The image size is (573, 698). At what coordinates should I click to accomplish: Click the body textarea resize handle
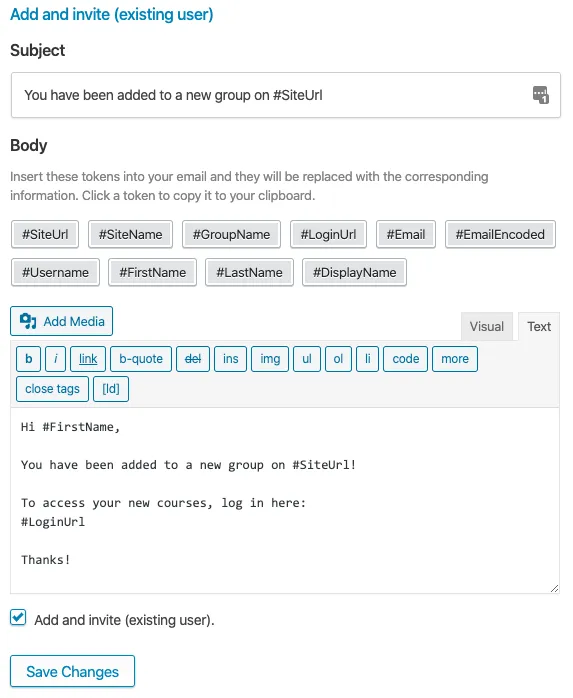pyautogui.click(x=554, y=588)
